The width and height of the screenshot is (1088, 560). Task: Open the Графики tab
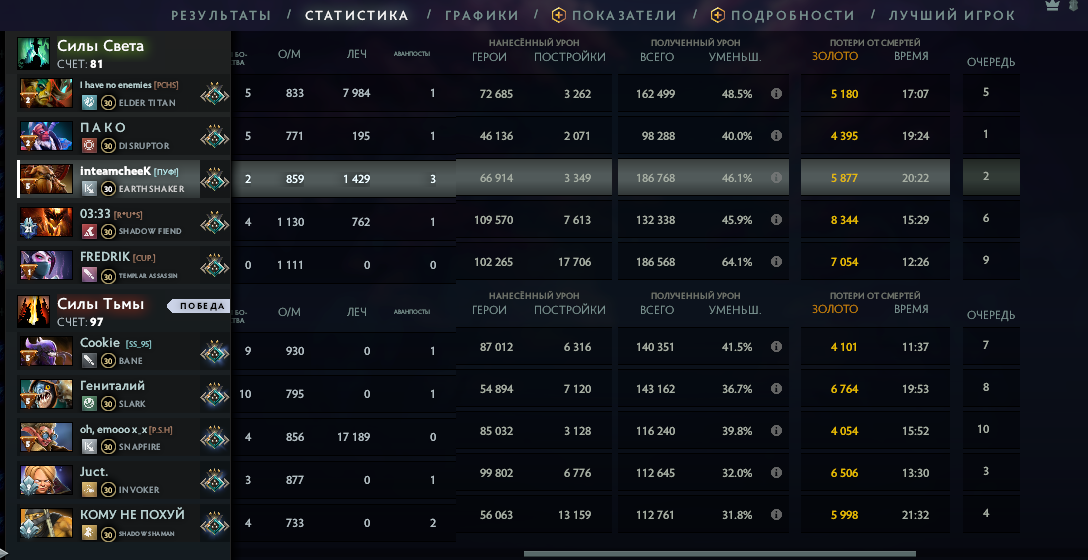coord(482,15)
